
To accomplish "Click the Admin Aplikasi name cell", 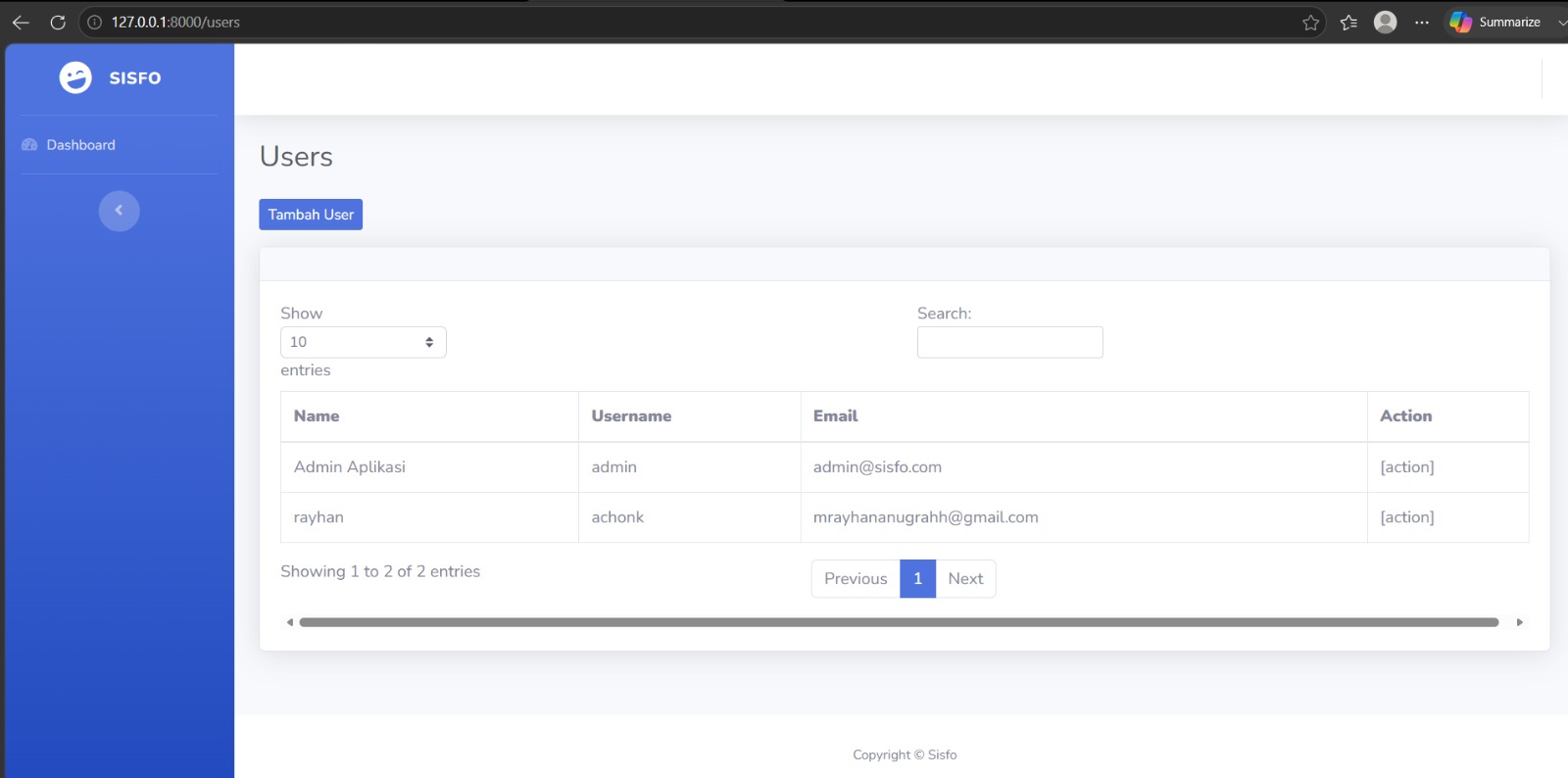I will pos(429,467).
